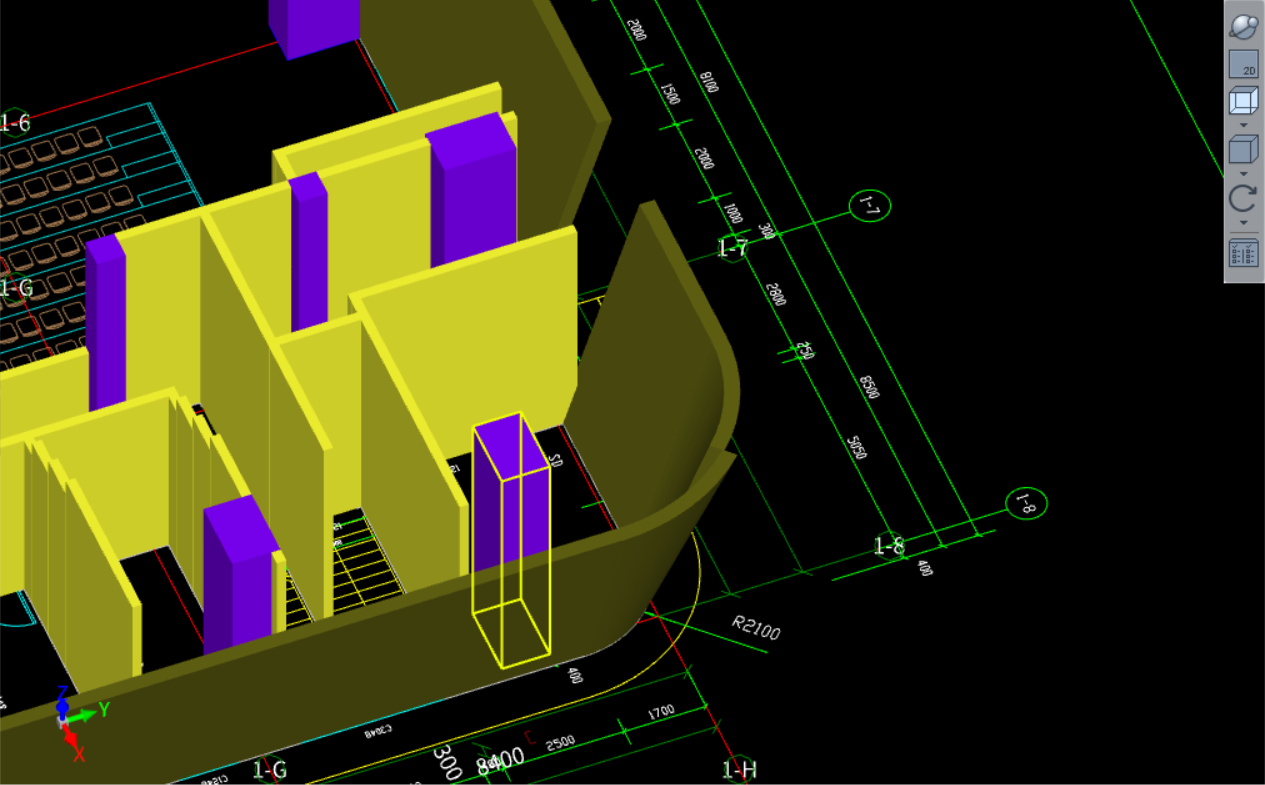
Task: Expand the solid cube view dropdown
Action: (x=1243, y=174)
